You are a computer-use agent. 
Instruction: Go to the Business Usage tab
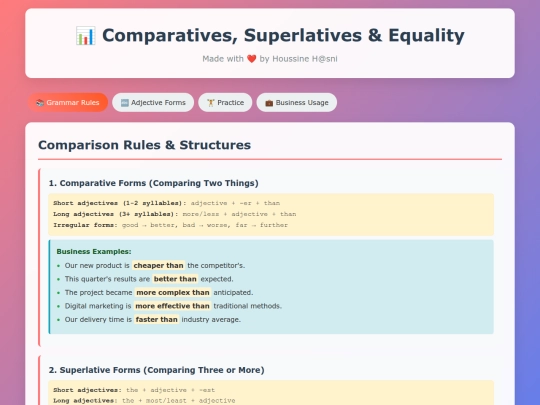[297, 102]
